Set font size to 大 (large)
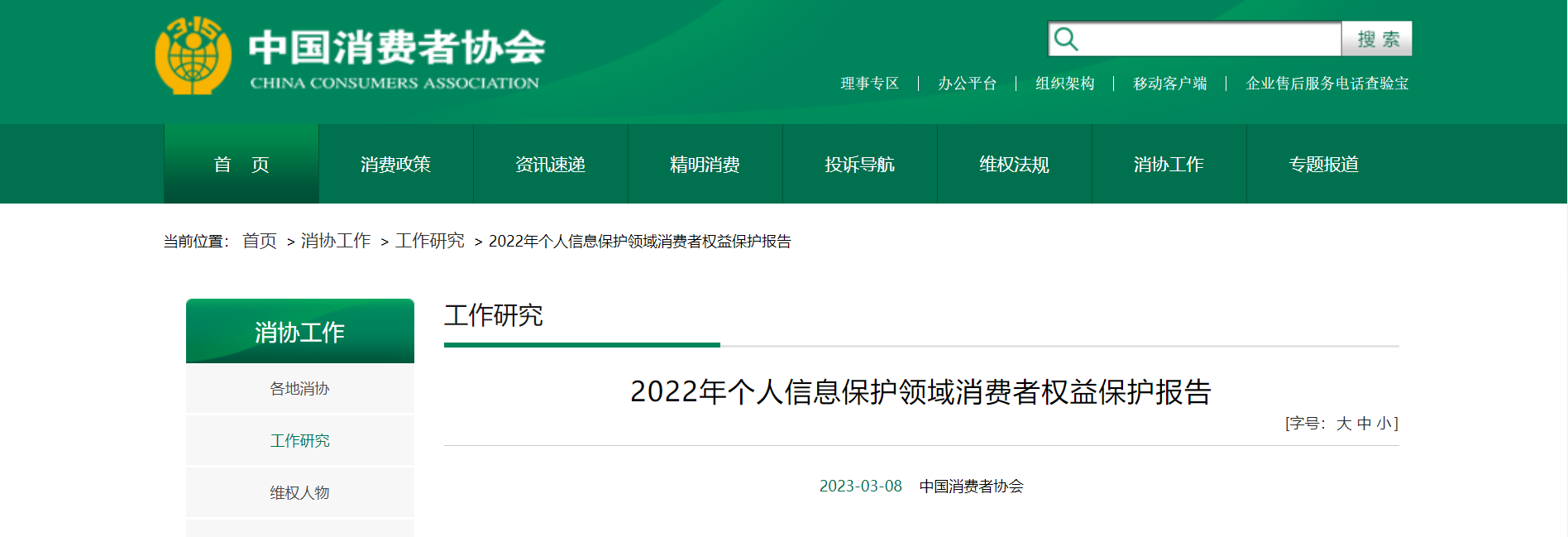The width and height of the screenshot is (1568, 537). (x=1343, y=424)
